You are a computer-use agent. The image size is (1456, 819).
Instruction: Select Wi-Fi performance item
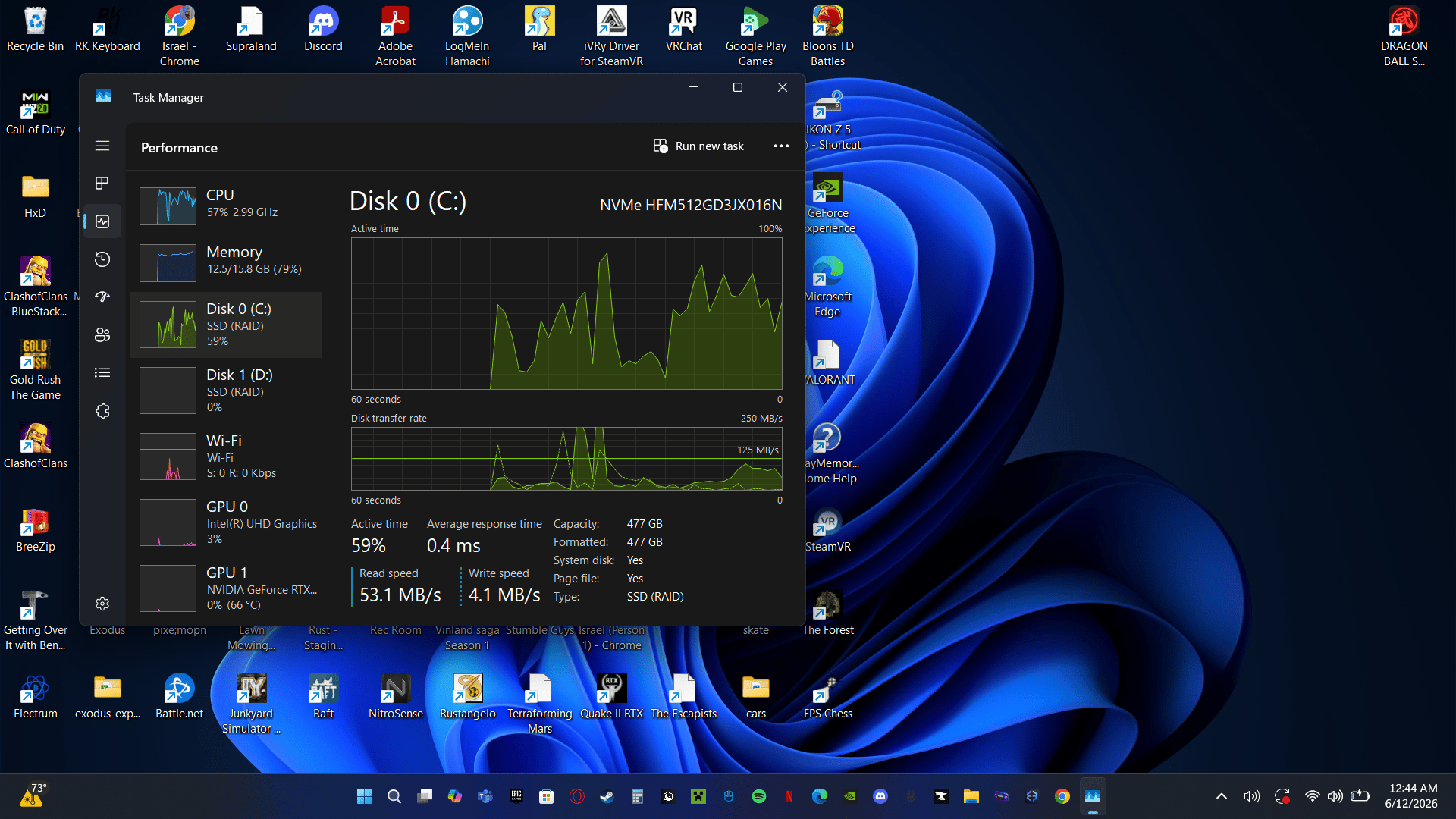[x=226, y=457]
